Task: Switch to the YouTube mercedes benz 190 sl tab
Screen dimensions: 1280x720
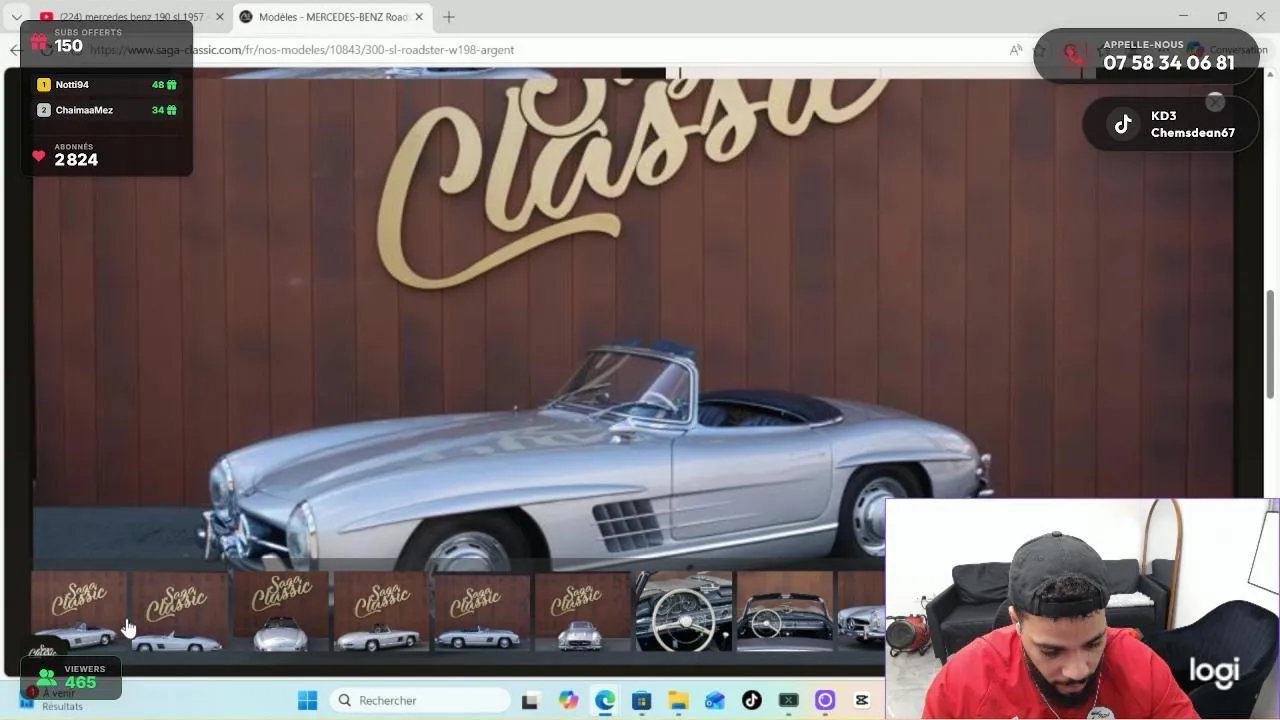Action: [131, 17]
